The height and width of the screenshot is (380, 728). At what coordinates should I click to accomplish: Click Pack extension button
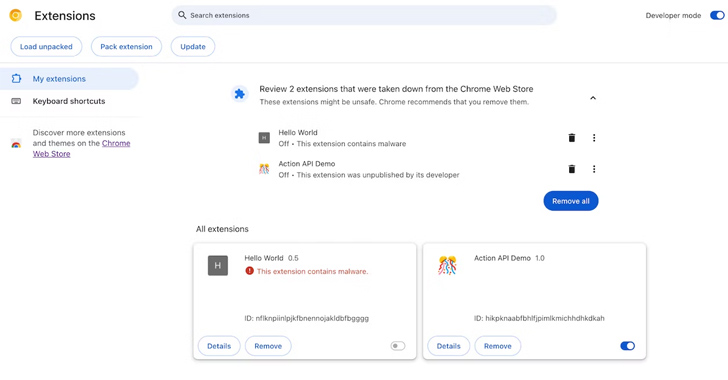point(126,46)
